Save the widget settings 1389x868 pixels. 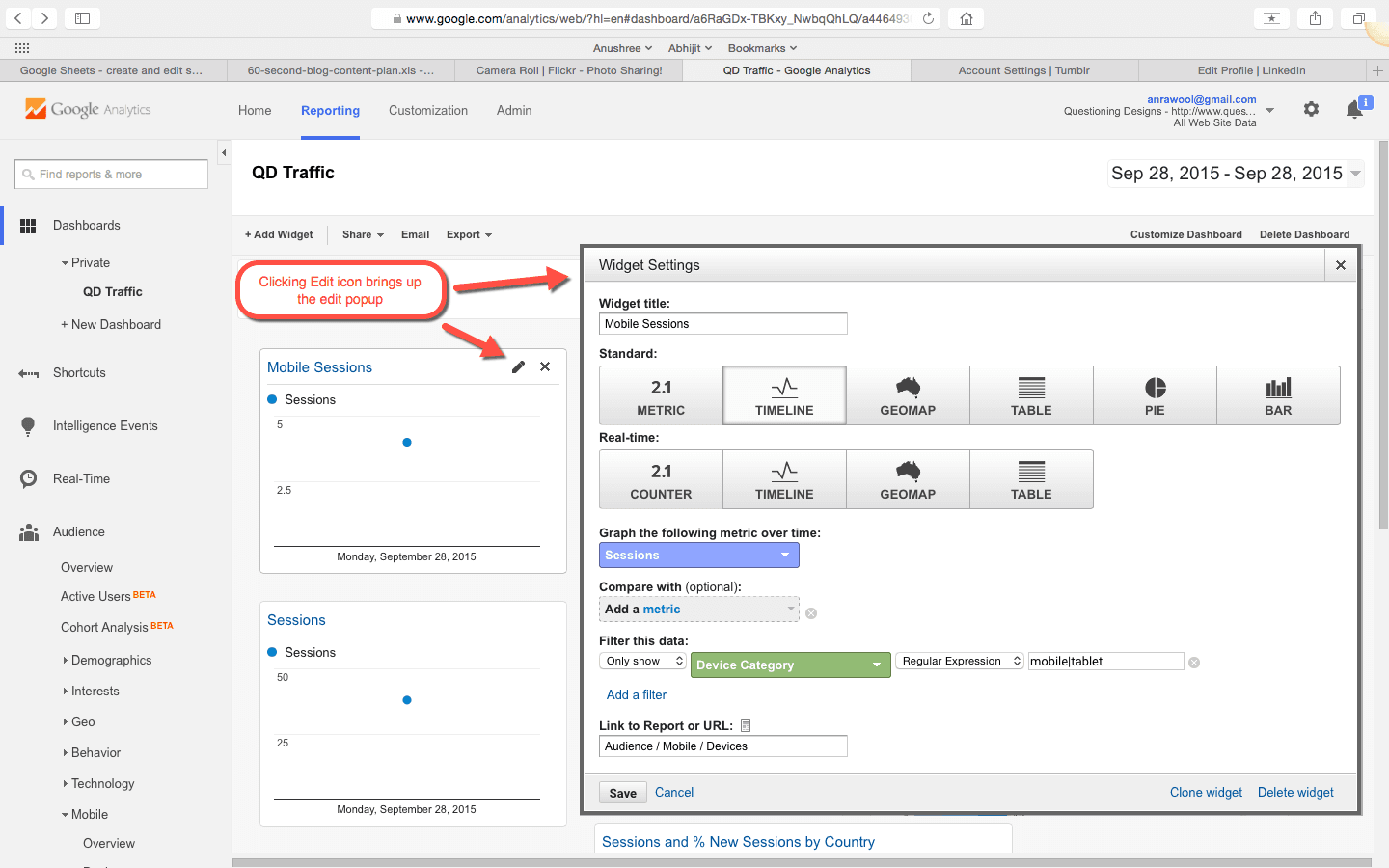pos(623,793)
